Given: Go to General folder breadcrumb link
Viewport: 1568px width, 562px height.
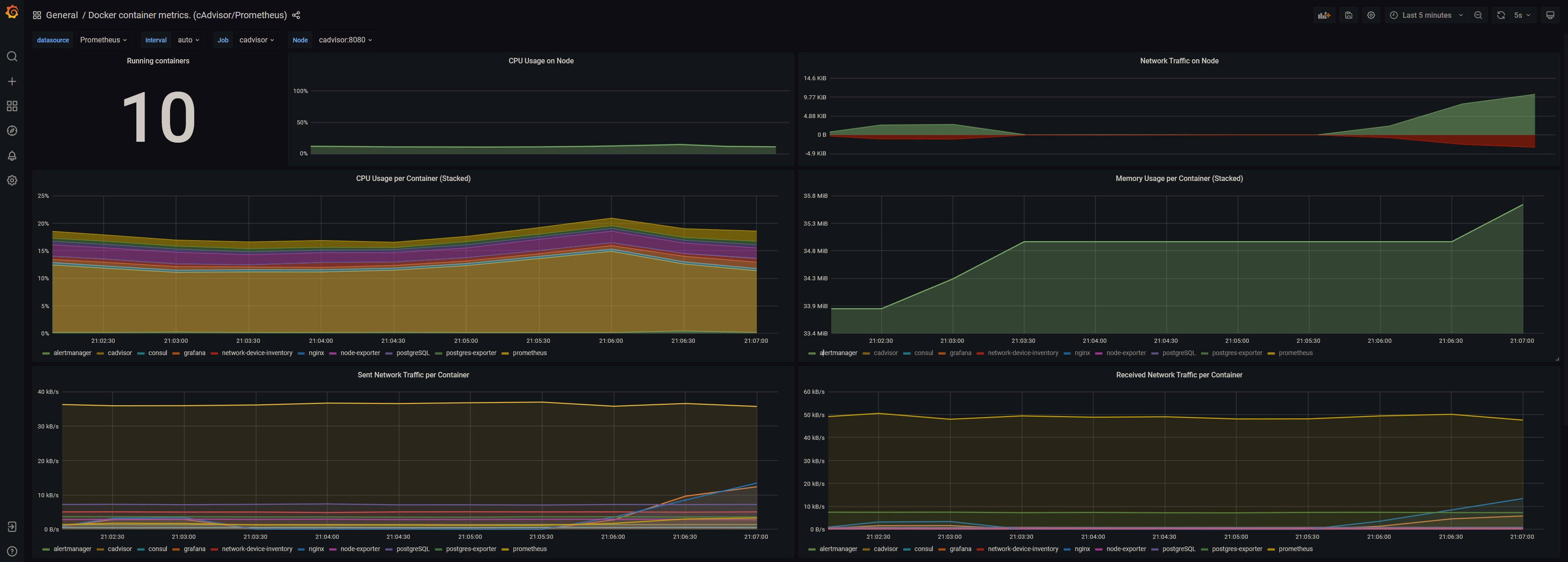Looking at the screenshot, I should coord(62,15).
